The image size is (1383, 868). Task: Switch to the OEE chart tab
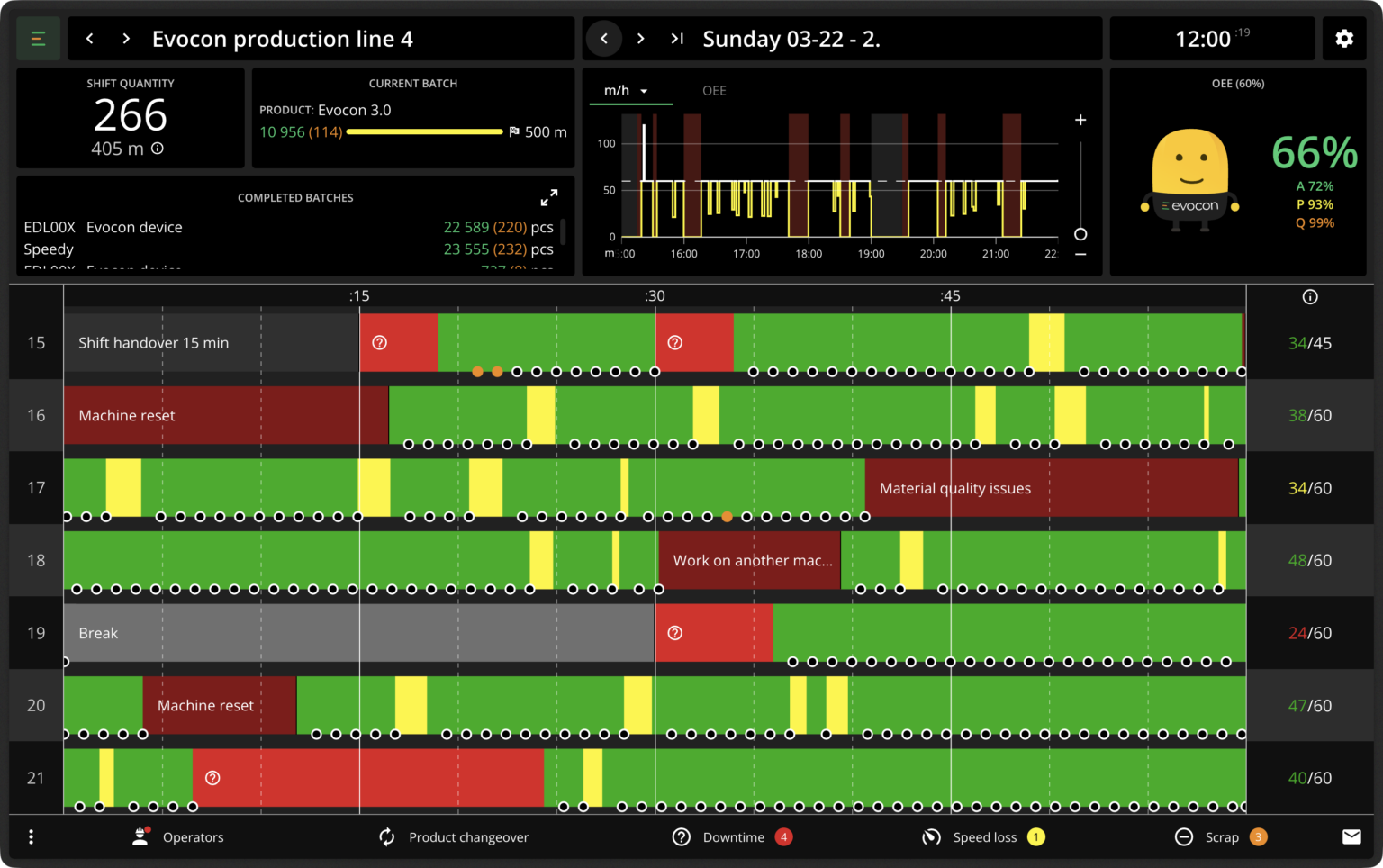pyautogui.click(x=714, y=91)
